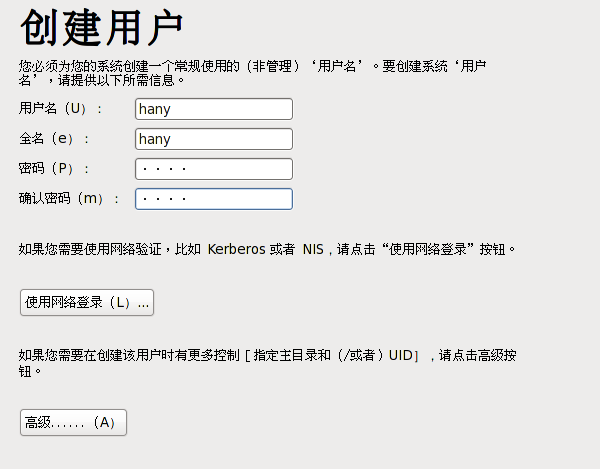The width and height of the screenshot is (600, 469).
Task: Click the 用户名 (U) username input field
Action: pyautogui.click(x=213, y=109)
